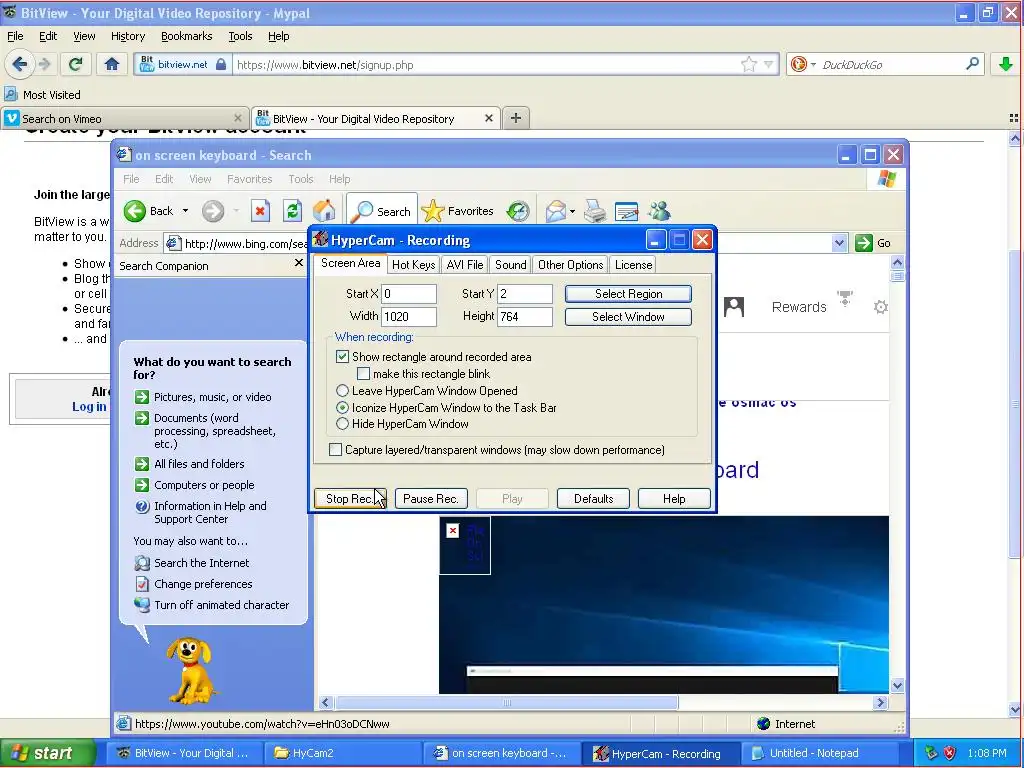
Task: Open Bing settings gear icon
Action: coord(880,307)
